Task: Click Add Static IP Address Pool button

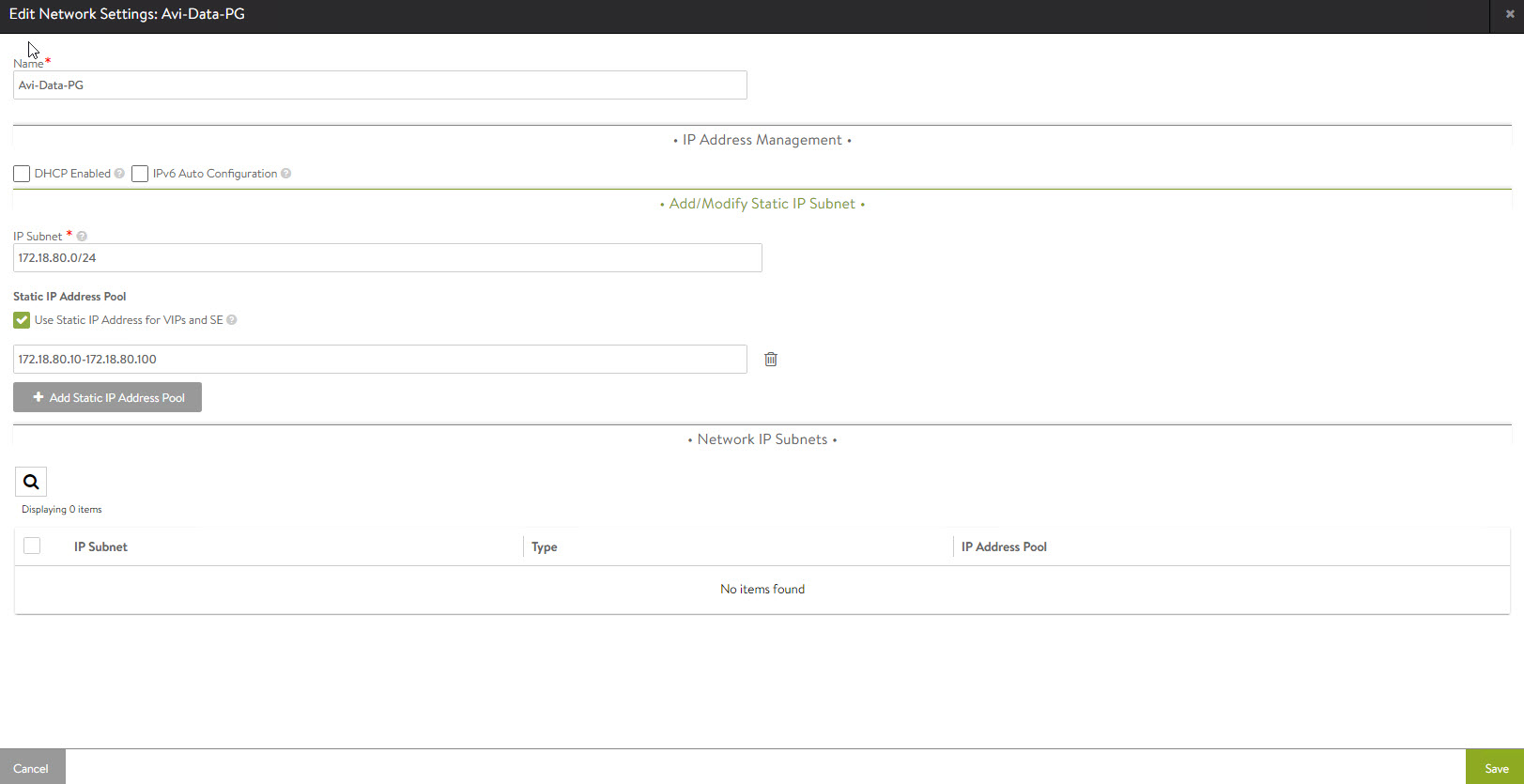Action: pos(107,397)
